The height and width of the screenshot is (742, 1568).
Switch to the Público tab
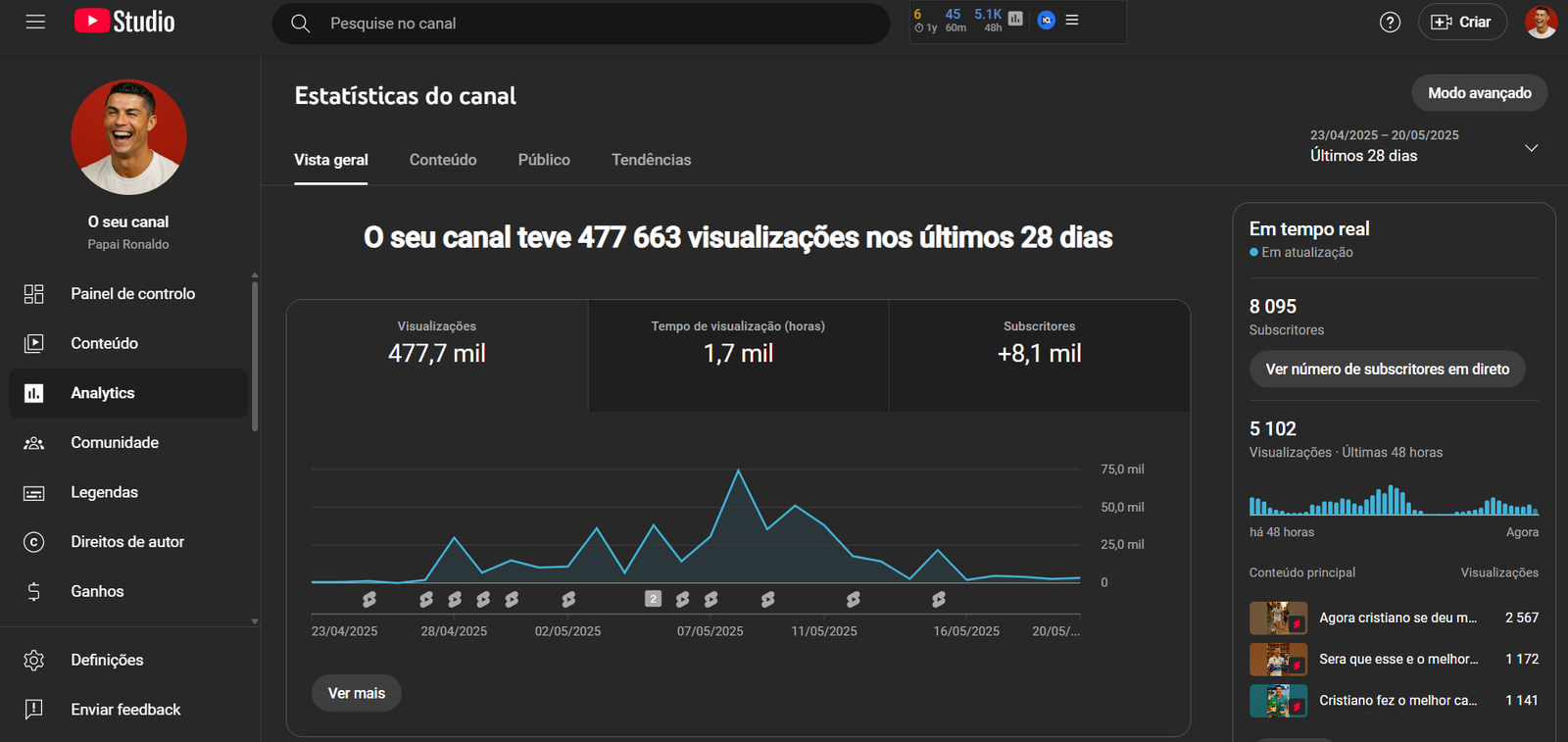[544, 160]
